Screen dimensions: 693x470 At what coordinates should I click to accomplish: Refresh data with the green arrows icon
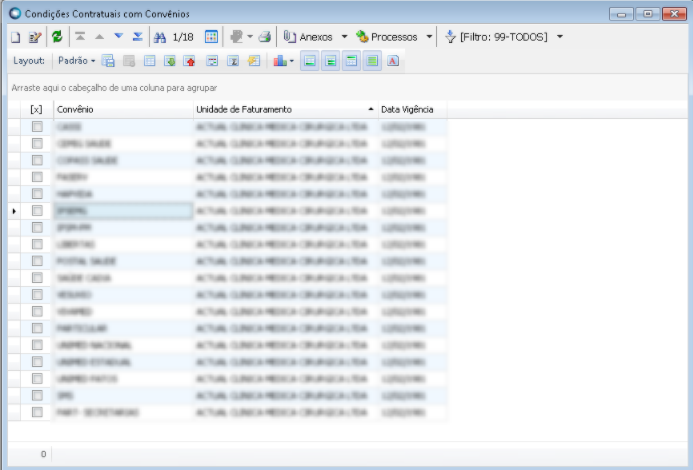click(x=57, y=37)
